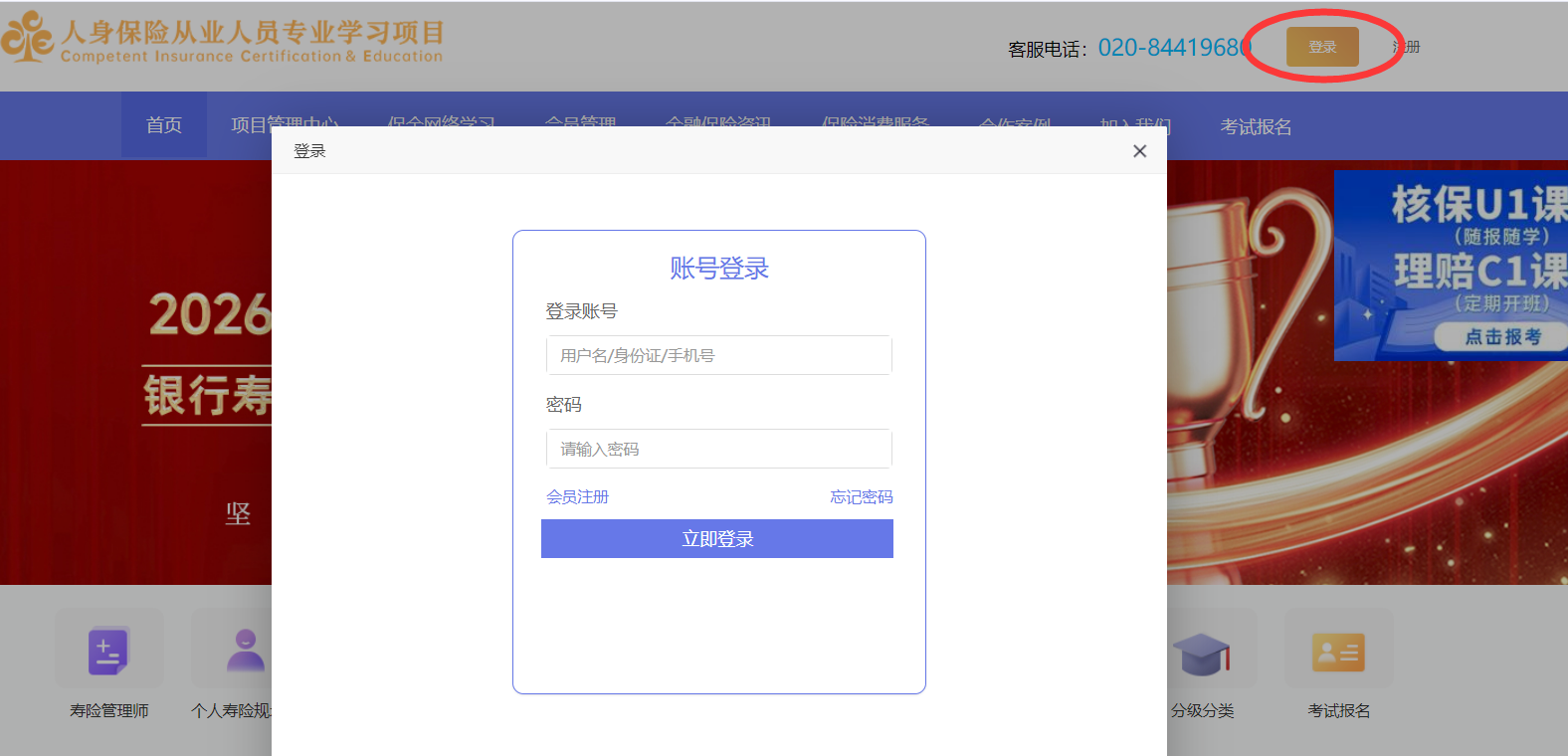Open the 分级分类 graduation cap icon
The height and width of the screenshot is (756, 1568).
[x=1202, y=653]
